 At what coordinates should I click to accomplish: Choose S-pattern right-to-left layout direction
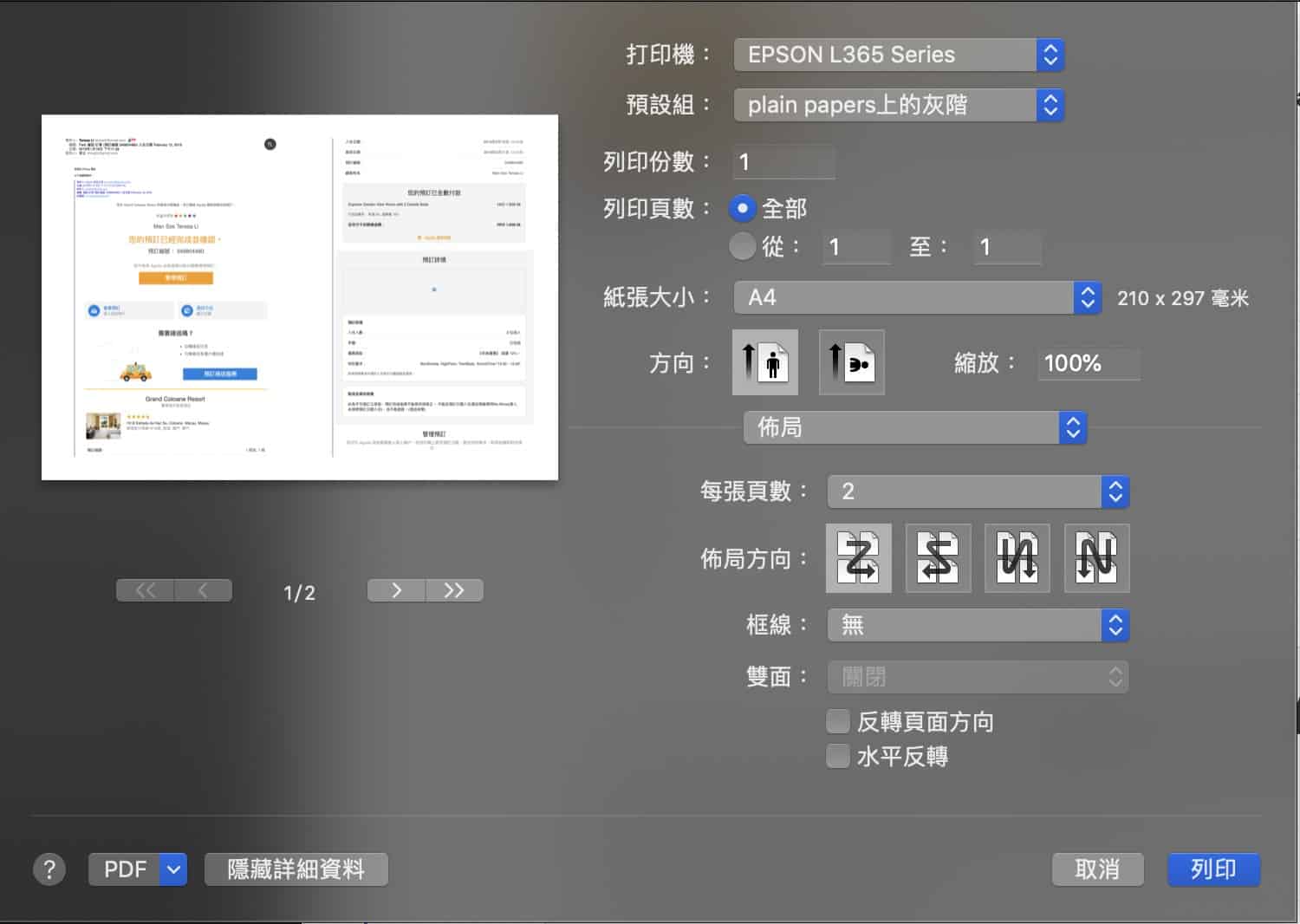click(x=938, y=558)
